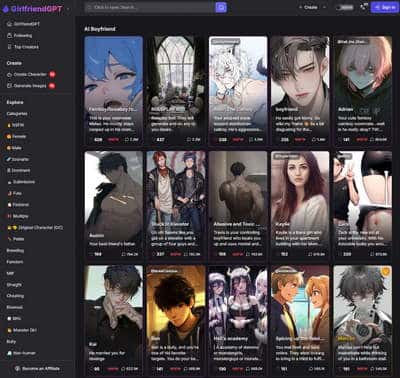This screenshot has width=400, height=378.
Task: Expand the arrow beside the GirlfriendGPT logo
Action: tap(68, 9)
